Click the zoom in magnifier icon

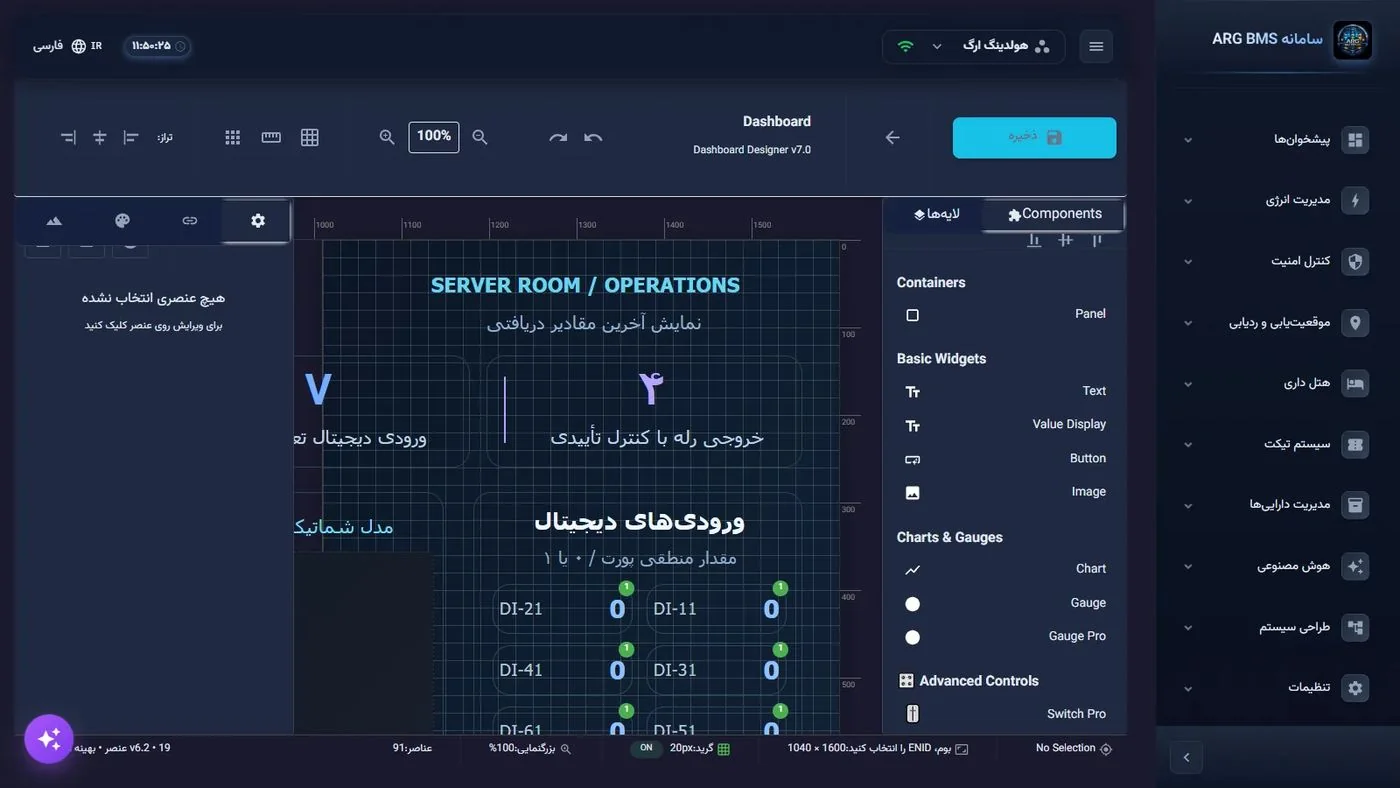click(387, 137)
